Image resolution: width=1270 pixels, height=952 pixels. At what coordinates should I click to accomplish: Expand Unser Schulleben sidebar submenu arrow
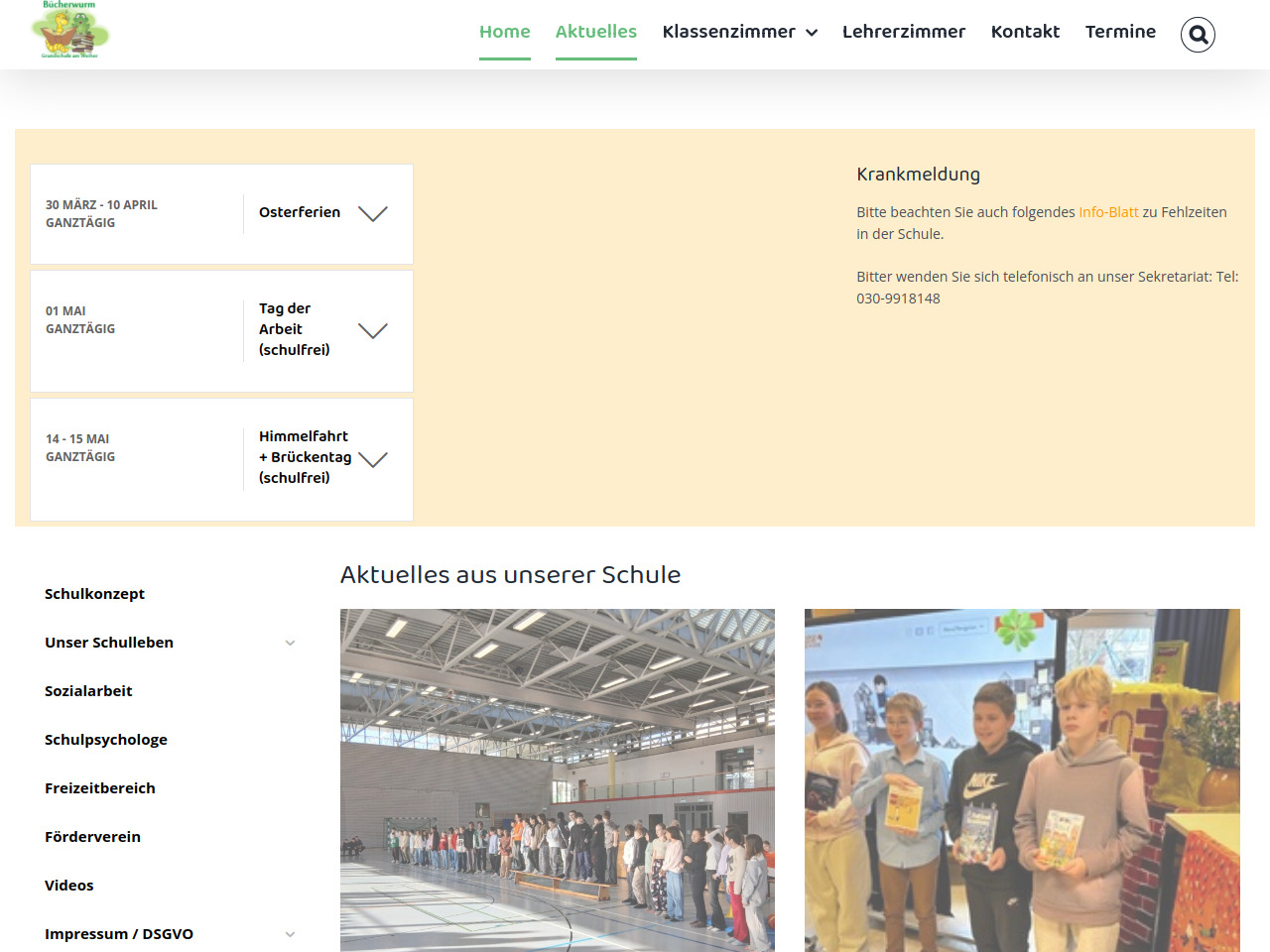click(290, 643)
